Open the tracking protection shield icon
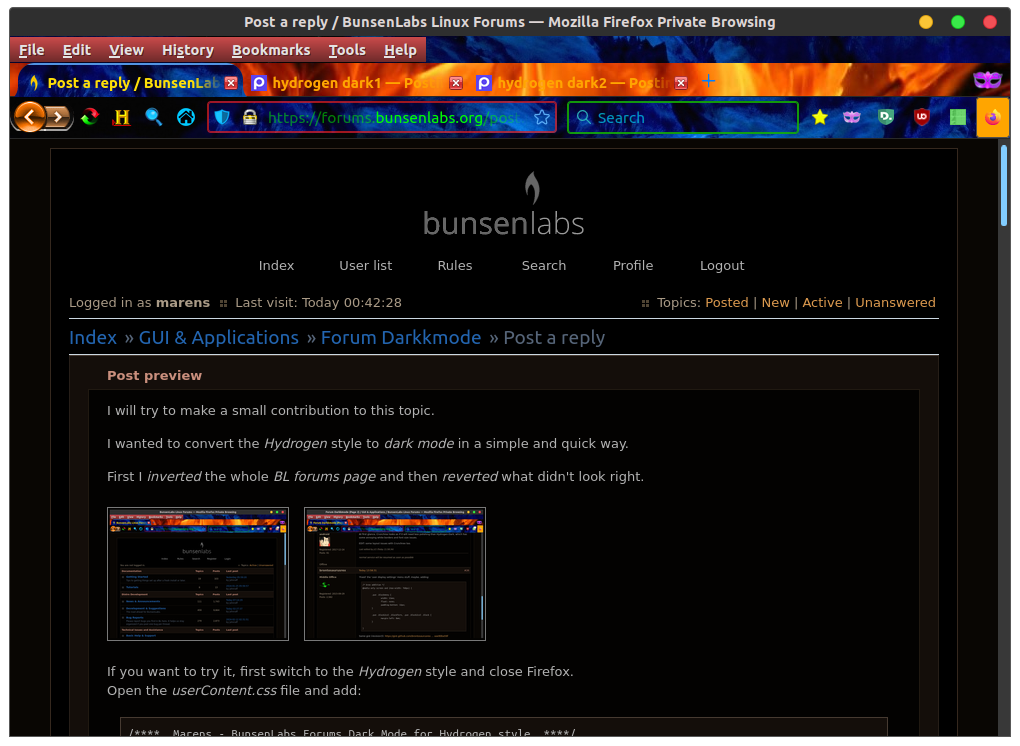The width and height of the screenshot is (1020, 746). pyautogui.click(x=222, y=117)
